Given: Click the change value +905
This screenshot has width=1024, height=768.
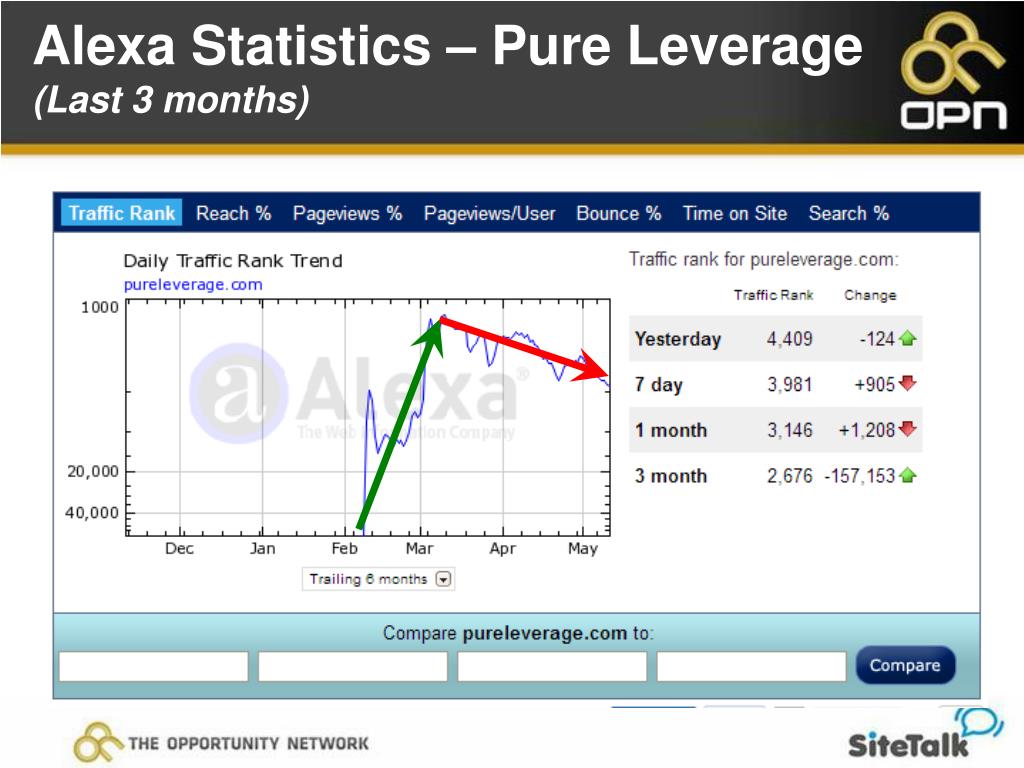Looking at the screenshot, I should click(x=874, y=385).
